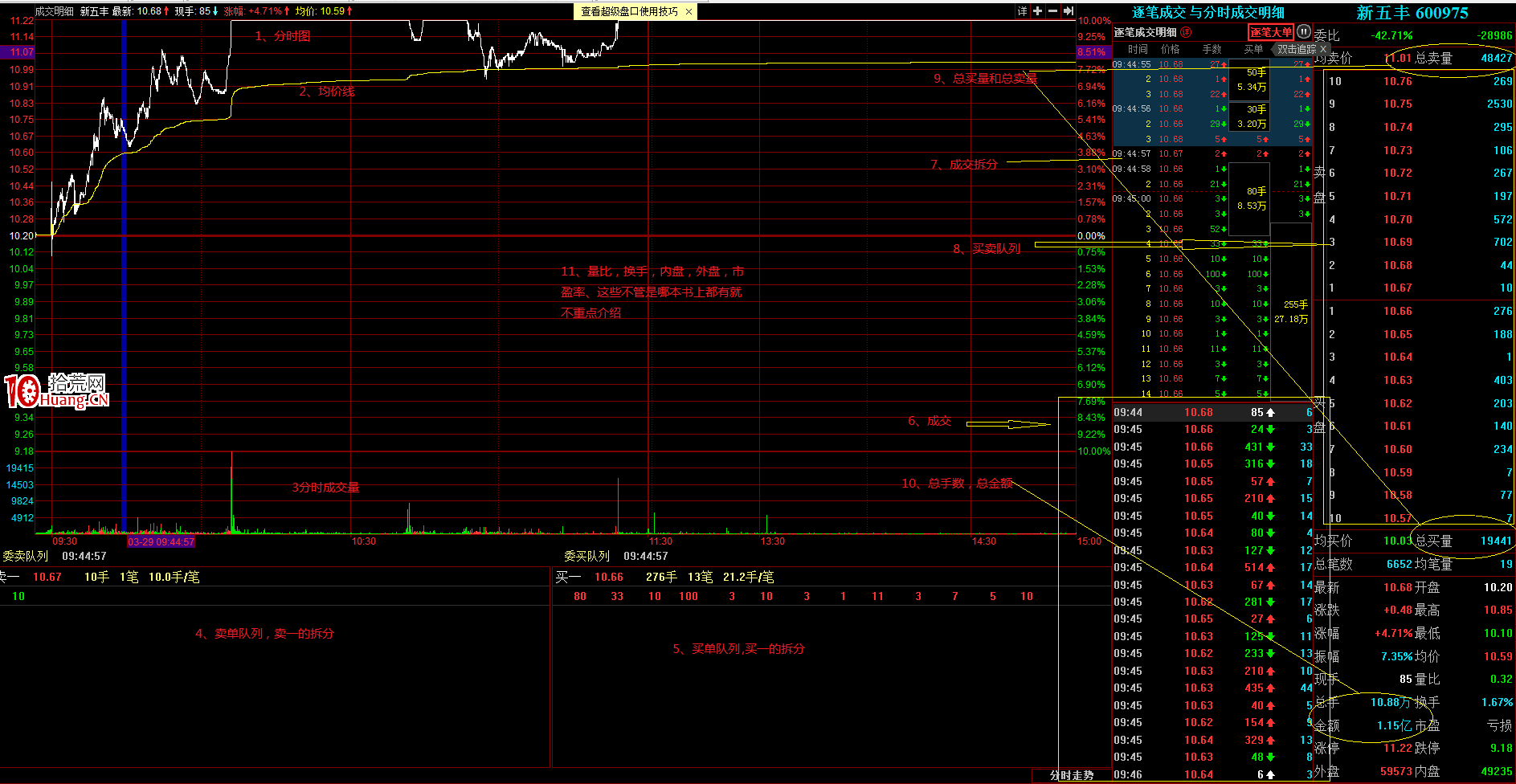The height and width of the screenshot is (784, 1516).
Task: Click the 总卖量 value 48427
Action: [x=1497, y=58]
